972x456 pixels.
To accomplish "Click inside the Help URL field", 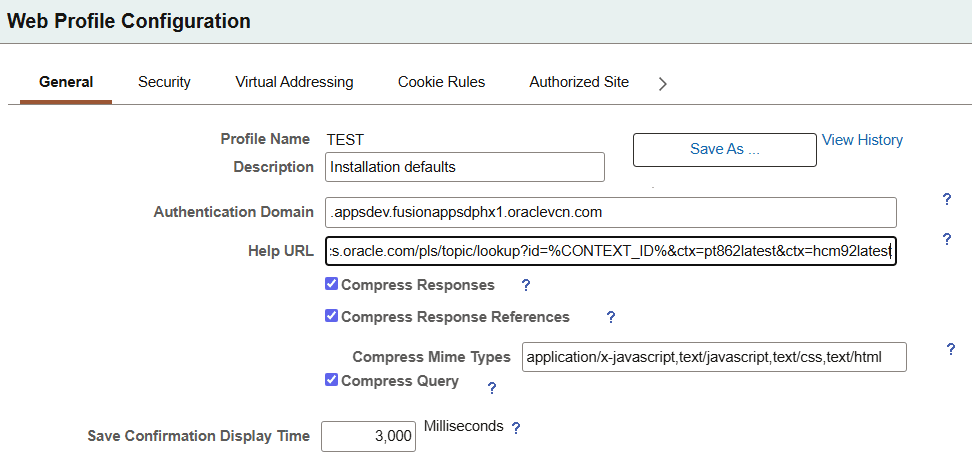I will pyautogui.click(x=611, y=250).
